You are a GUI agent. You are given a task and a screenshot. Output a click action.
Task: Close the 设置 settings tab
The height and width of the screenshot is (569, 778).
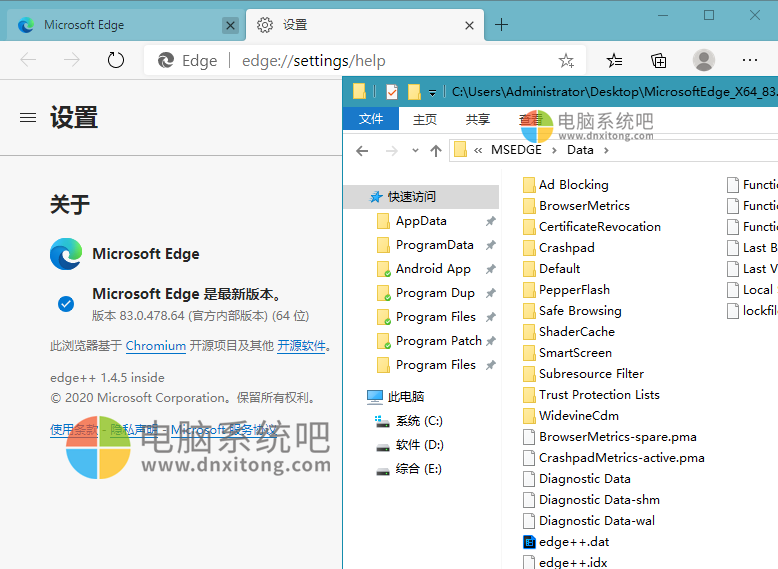tap(469, 25)
